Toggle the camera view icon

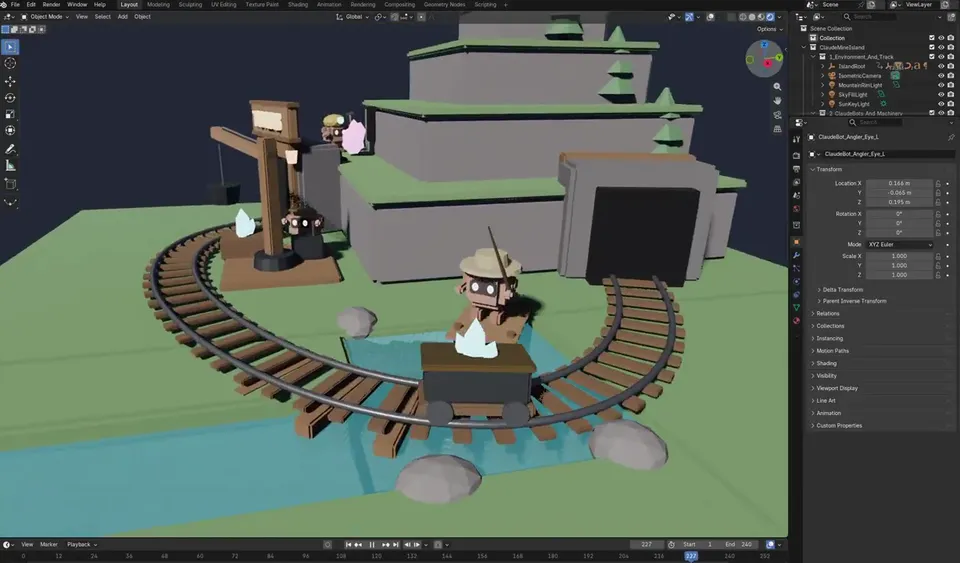click(x=777, y=115)
